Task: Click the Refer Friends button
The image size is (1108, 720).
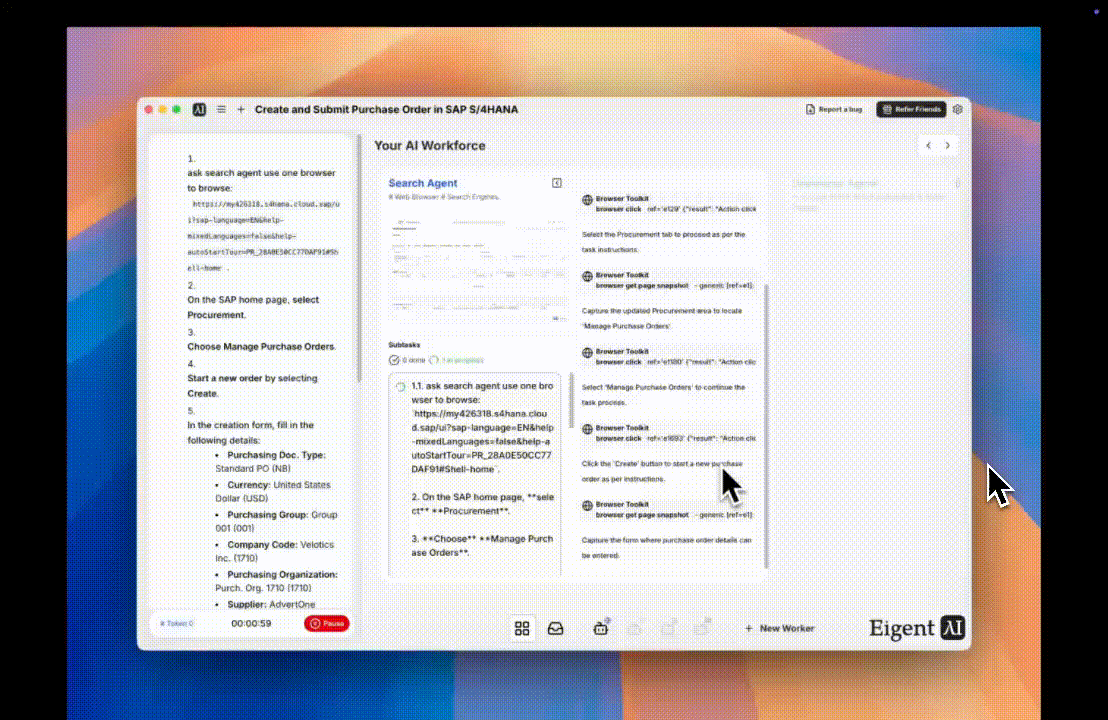Action: [x=911, y=110]
